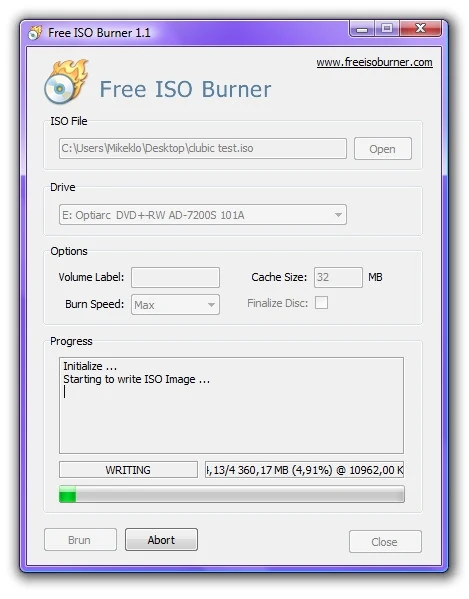Image resolution: width=469 pixels, height=599 pixels.
Task: Click the Finalize Disc: label text
Action: 278,303
